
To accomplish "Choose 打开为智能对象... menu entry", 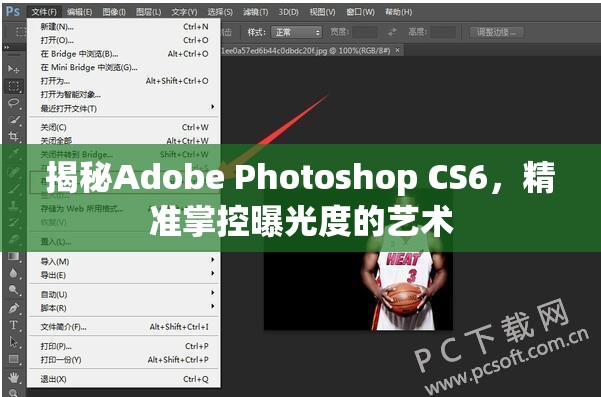I will tap(124, 95).
